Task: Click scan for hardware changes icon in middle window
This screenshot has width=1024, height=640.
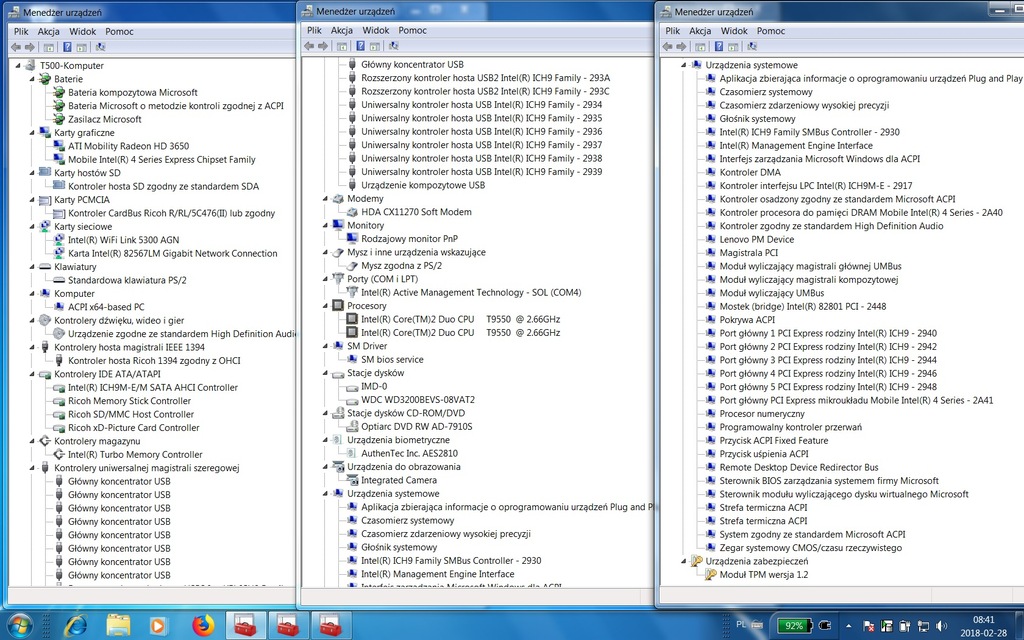Action: (393, 46)
